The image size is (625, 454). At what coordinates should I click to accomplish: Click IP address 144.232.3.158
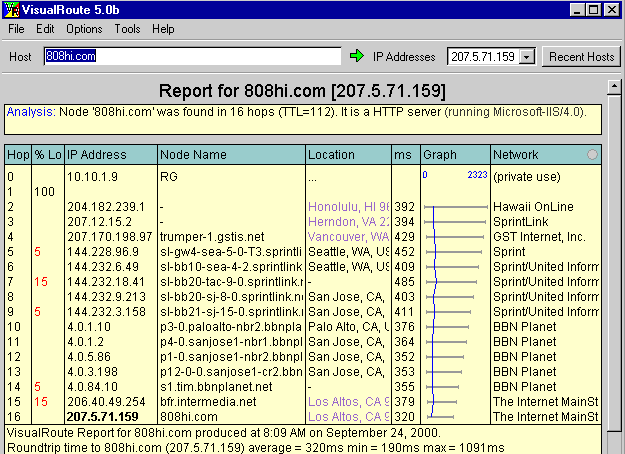[106, 312]
